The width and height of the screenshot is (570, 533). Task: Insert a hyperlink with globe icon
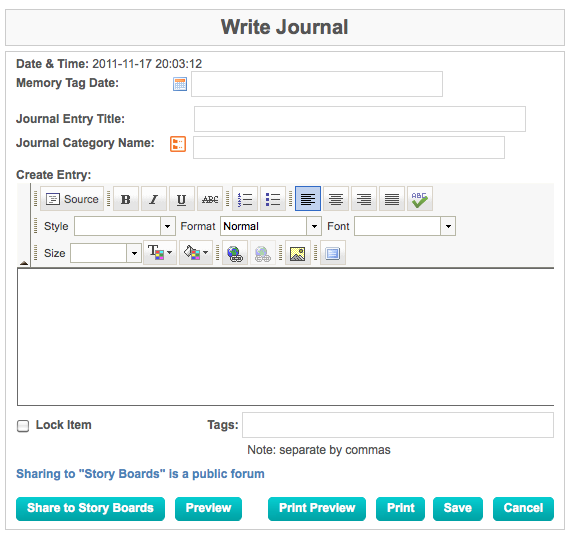[235, 253]
